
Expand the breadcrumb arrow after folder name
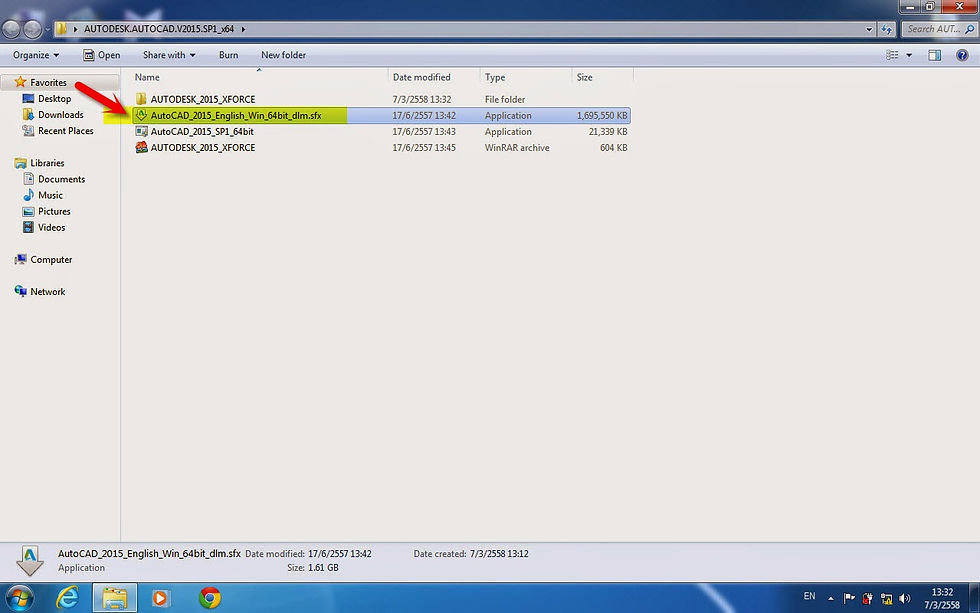243,29
